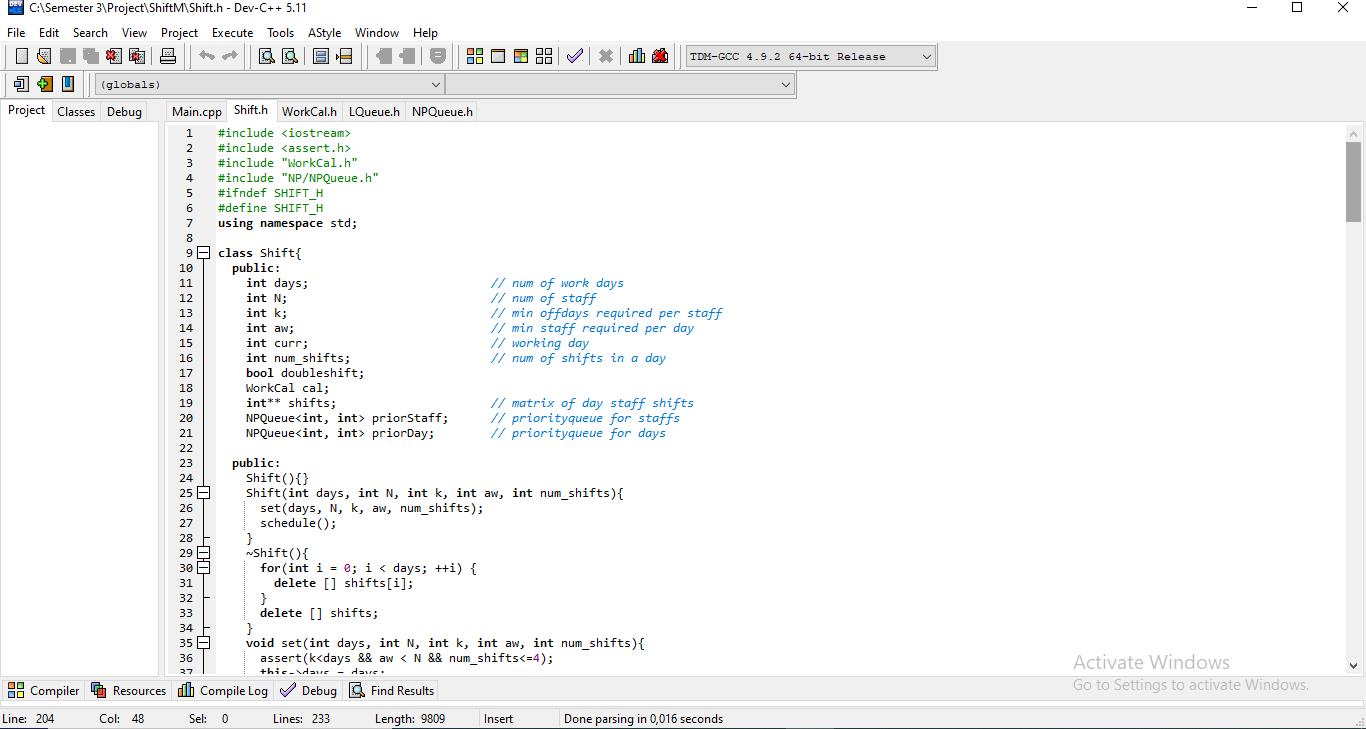Click the Goto Line toolbar icon
Screen dimensions: 1366x729
tap(345, 56)
